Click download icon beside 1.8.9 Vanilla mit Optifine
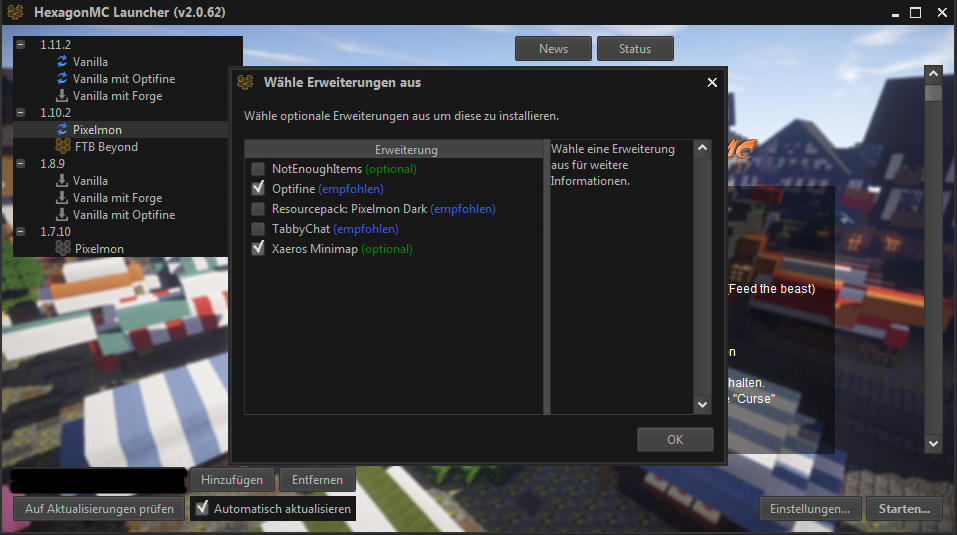This screenshot has height=535, width=957. coord(63,215)
